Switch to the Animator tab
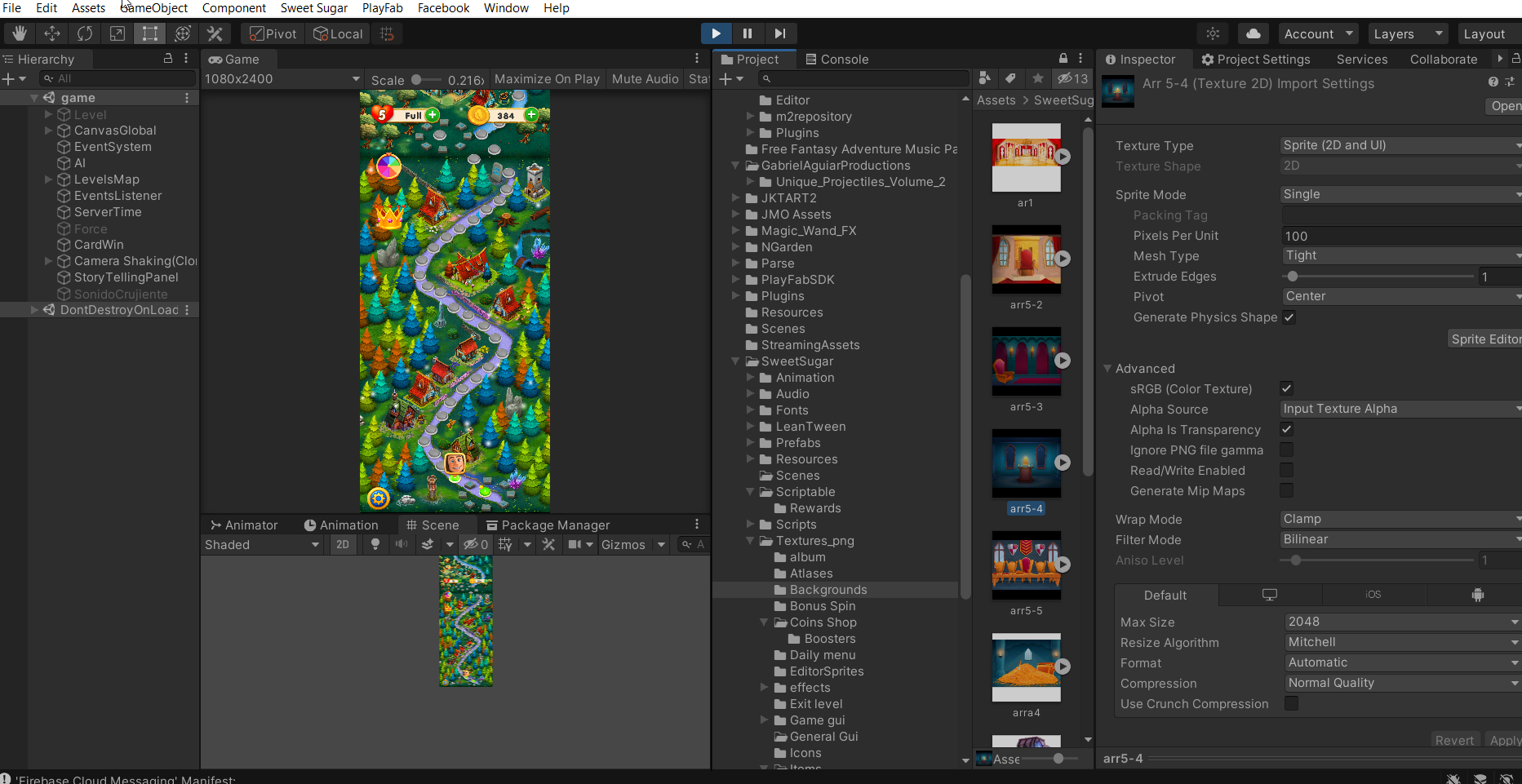Image resolution: width=1522 pixels, height=784 pixels. coord(244,525)
